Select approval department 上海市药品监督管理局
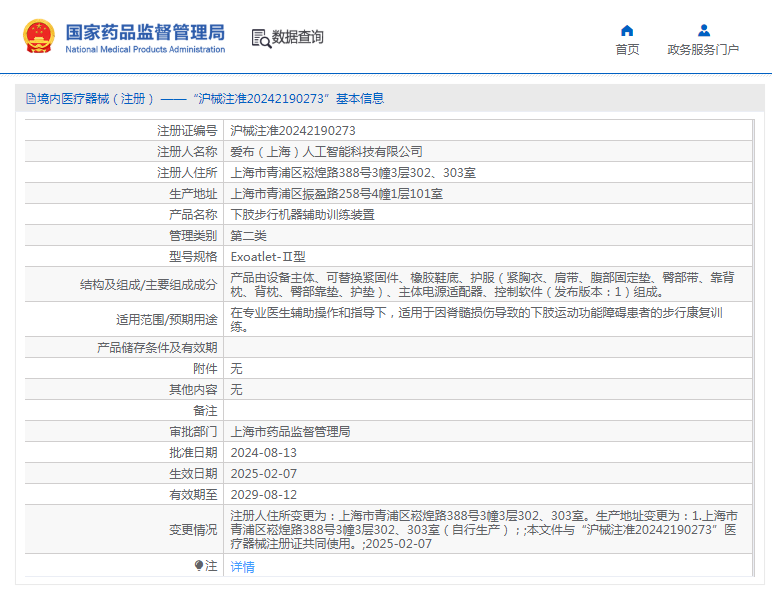This screenshot has height=604, width=772. click(290, 432)
